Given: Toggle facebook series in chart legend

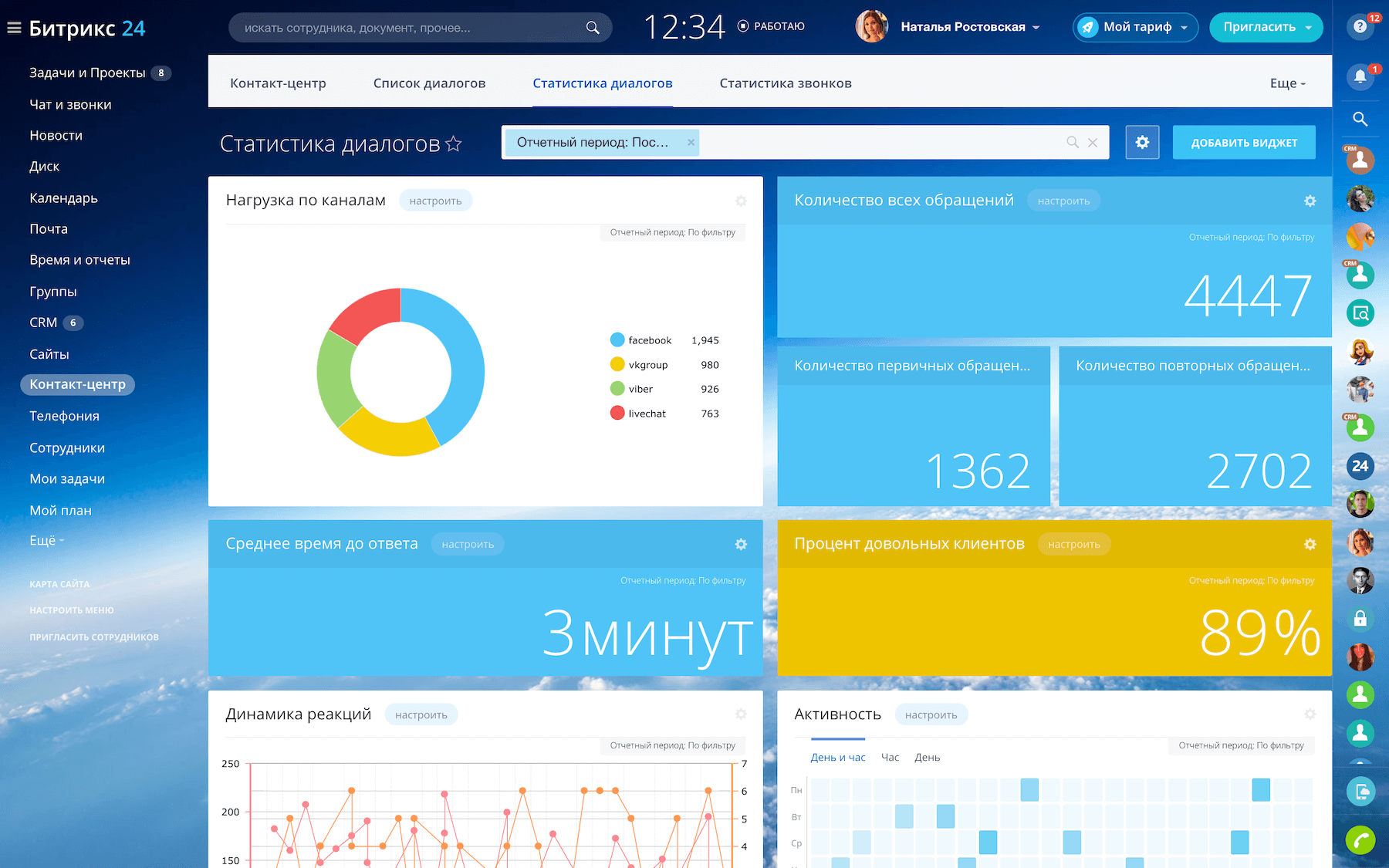Looking at the screenshot, I should point(640,340).
